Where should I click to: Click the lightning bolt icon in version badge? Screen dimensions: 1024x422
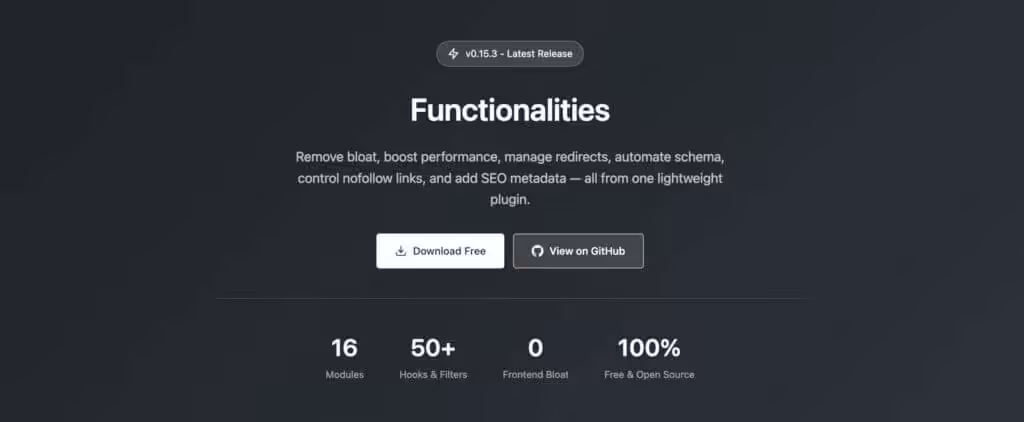coord(454,54)
